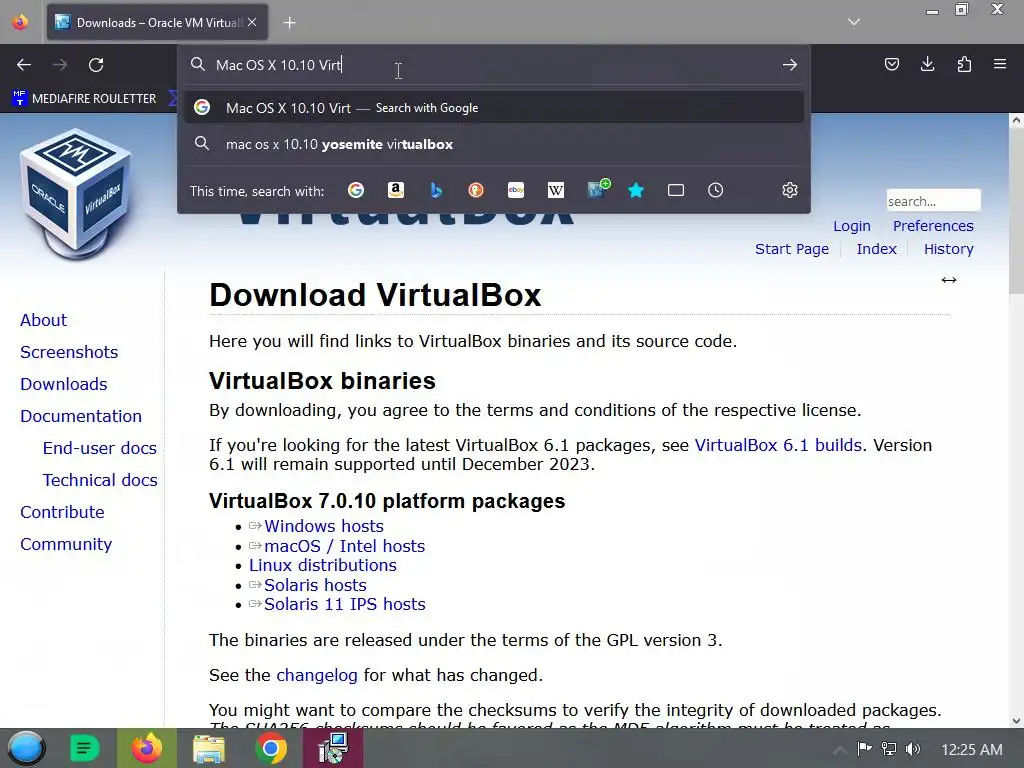This screenshot has width=1024, height=768.
Task: Open File Explorer from the taskbar
Action: tap(209, 748)
